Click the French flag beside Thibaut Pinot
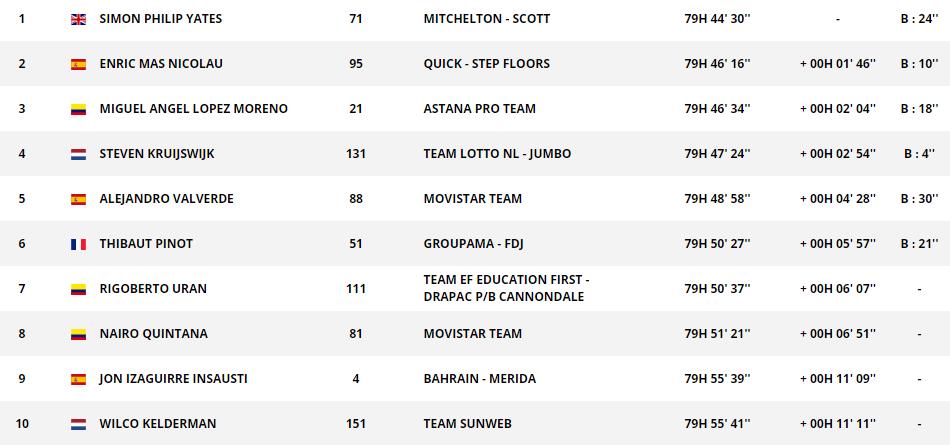 click(x=78, y=244)
